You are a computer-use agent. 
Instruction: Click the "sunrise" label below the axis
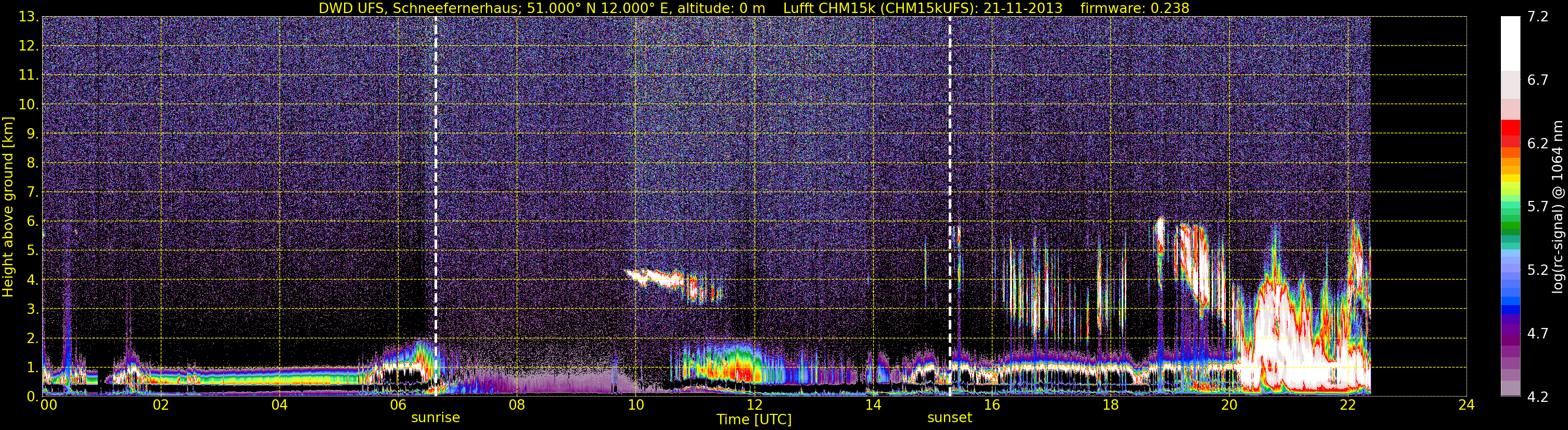tap(436, 418)
